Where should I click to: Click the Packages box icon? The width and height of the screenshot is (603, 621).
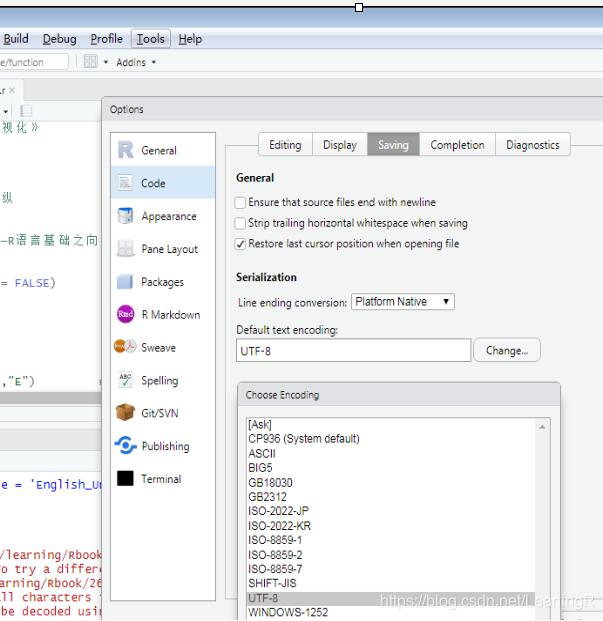(x=125, y=282)
